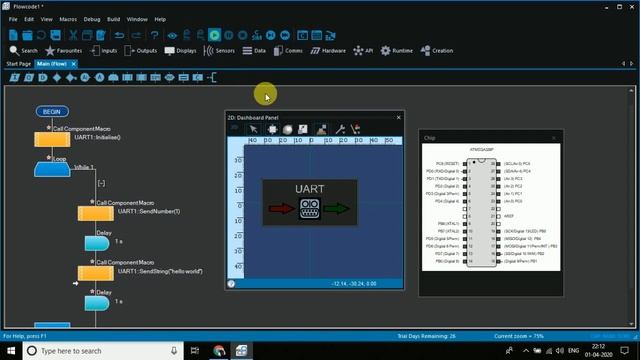Select the Decision diamond flowchart icon
Viewport: 640px width, 360px height.
click(x=57, y=78)
